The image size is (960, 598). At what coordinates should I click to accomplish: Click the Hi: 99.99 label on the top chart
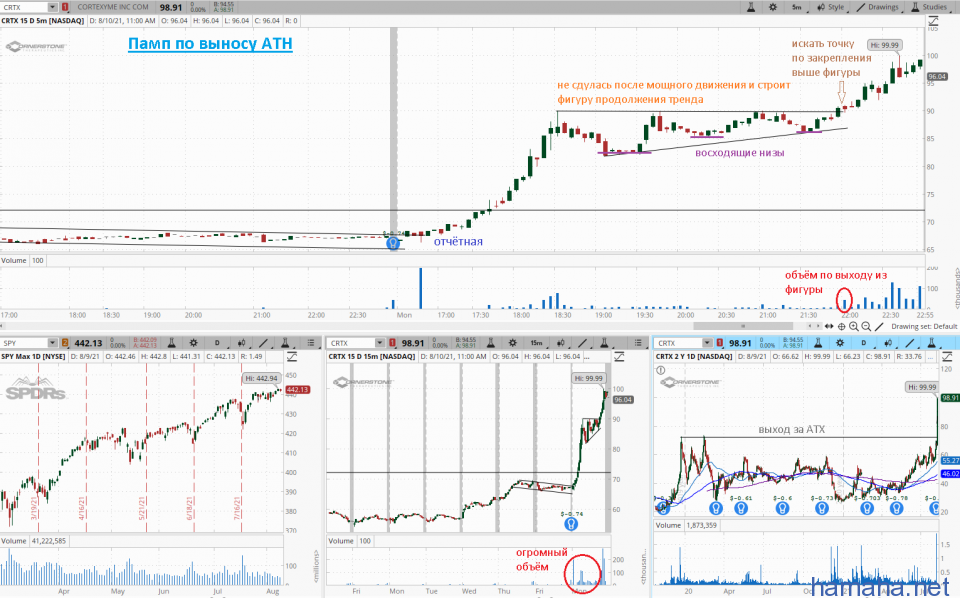click(884, 45)
